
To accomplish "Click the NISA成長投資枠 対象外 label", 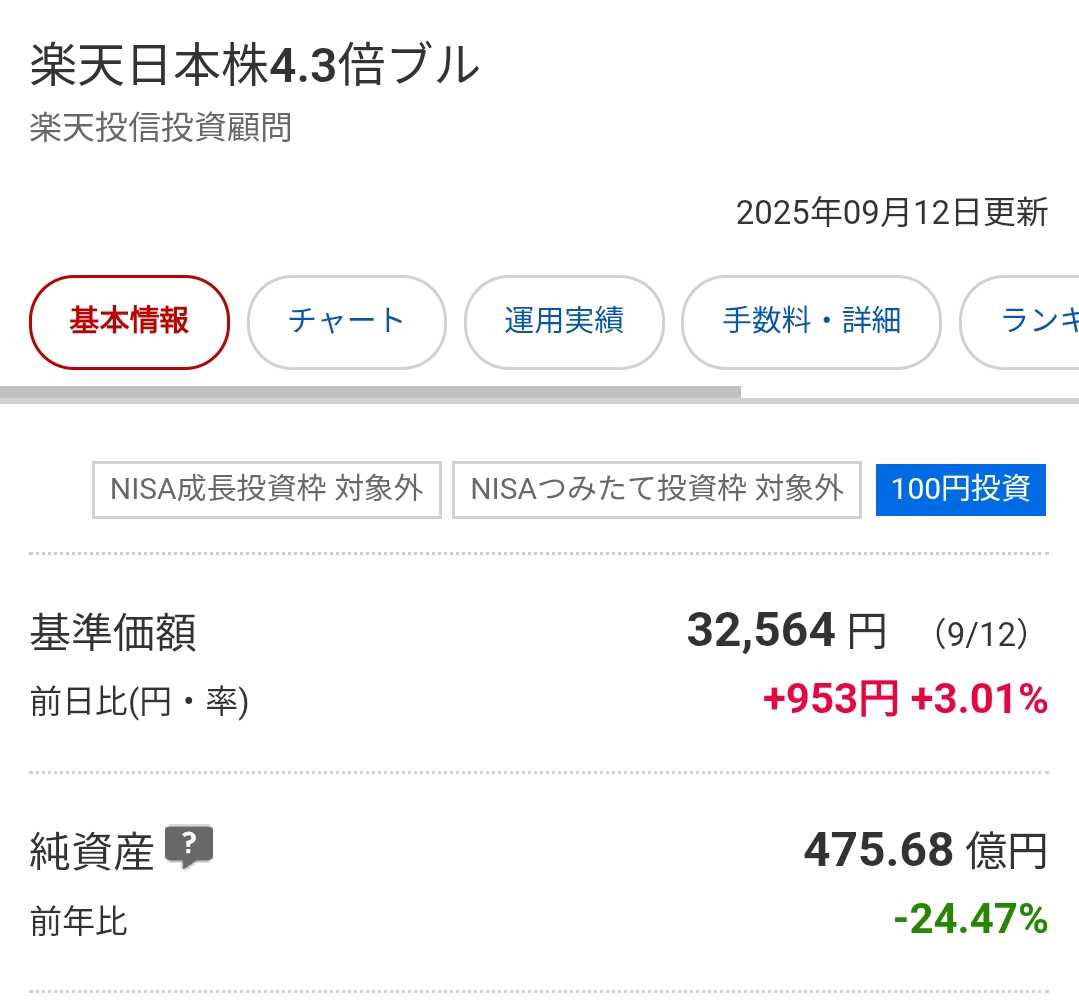I will tap(267, 490).
